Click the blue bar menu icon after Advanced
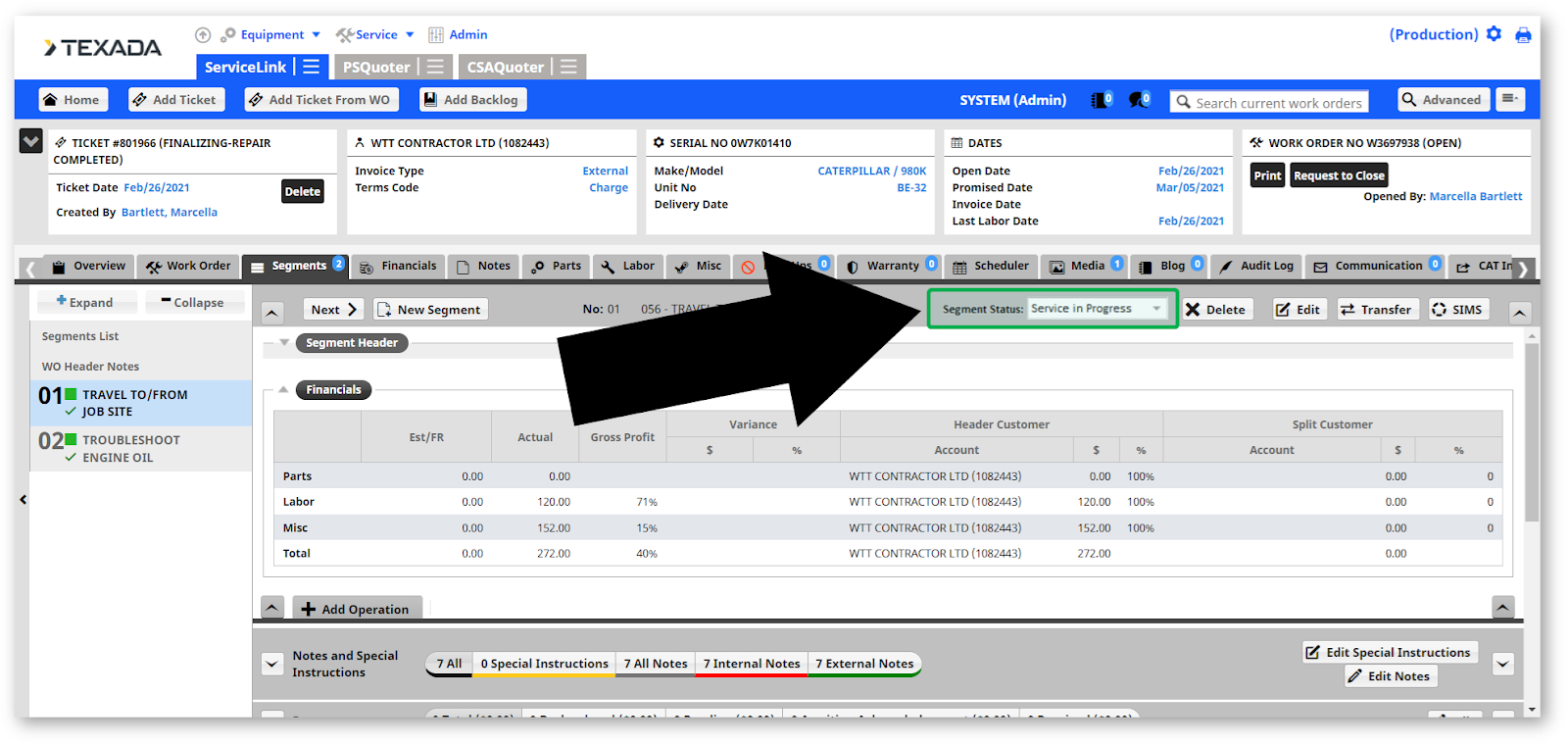Image resolution: width=1568 pixels, height=745 pixels. 1510,100
